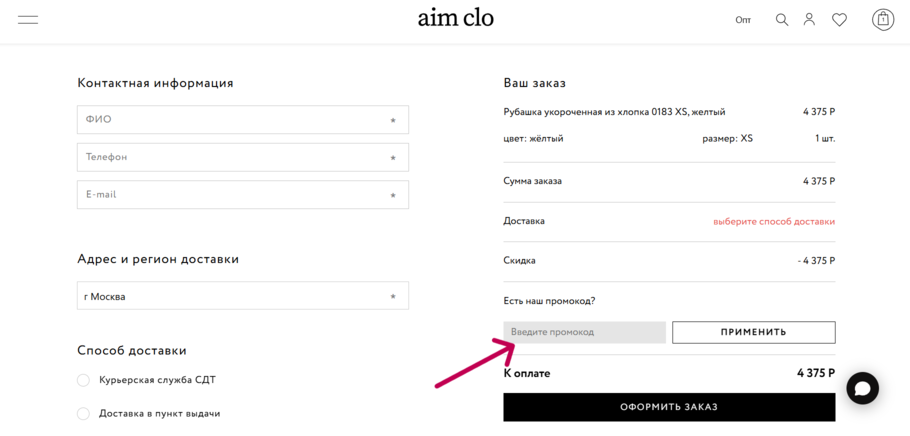Click the Есть наш промокод? label
The height and width of the screenshot is (436, 910).
pos(550,301)
